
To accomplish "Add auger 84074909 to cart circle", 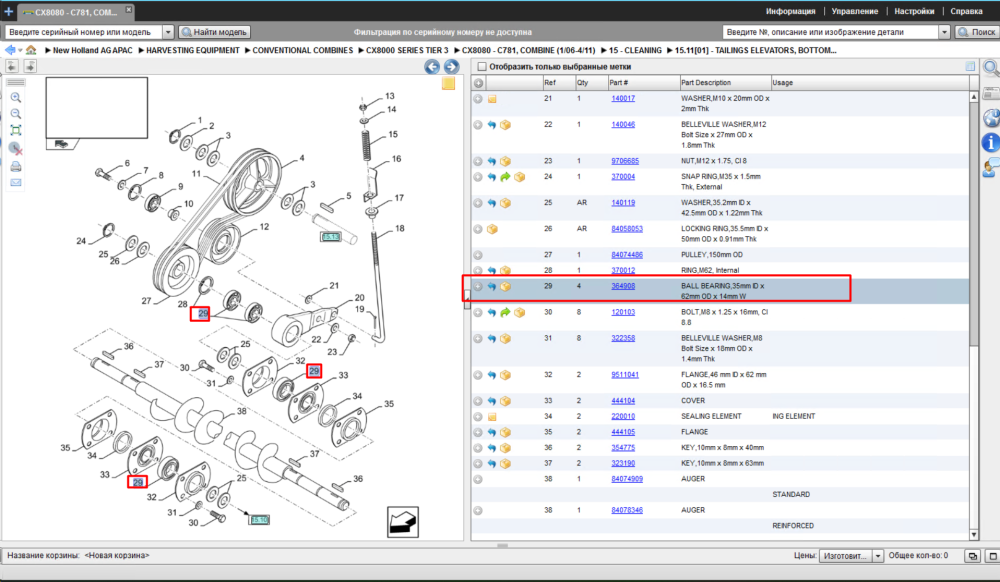I will (478, 479).
